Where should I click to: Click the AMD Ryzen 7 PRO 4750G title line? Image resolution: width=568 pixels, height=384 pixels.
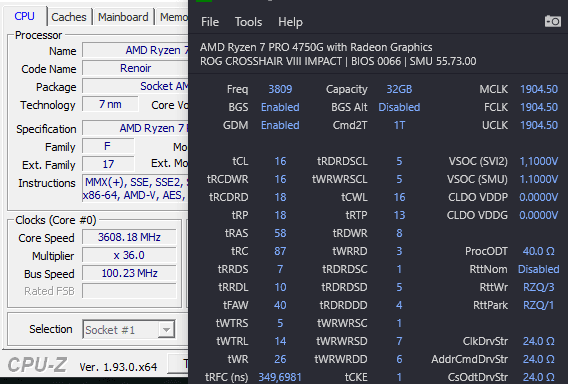tap(316, 47)
